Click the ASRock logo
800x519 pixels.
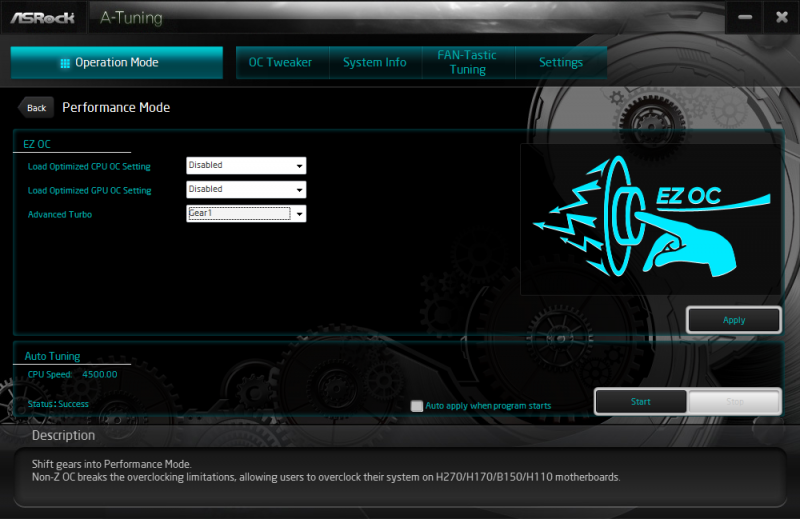click(x=43, y=18)
